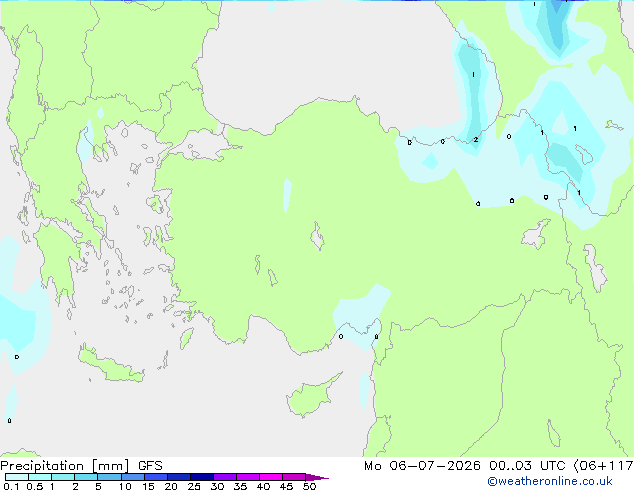This screenshot has width=634, height=490.
Task: Select the legend swatch between 35 and 40
Action: pos(248,477)
